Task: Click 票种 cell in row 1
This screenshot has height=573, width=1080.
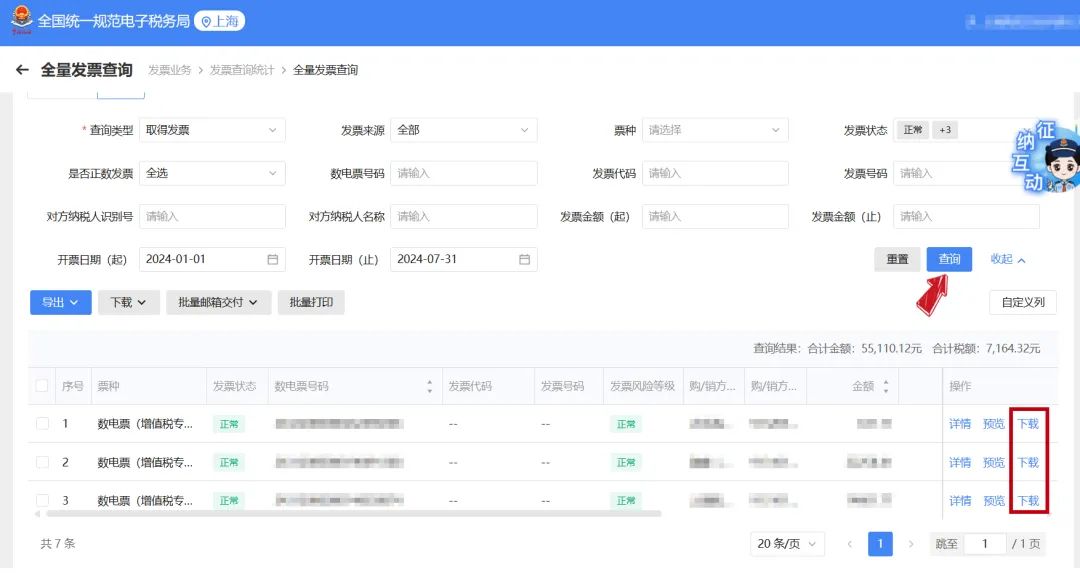Action: point(145,424)
